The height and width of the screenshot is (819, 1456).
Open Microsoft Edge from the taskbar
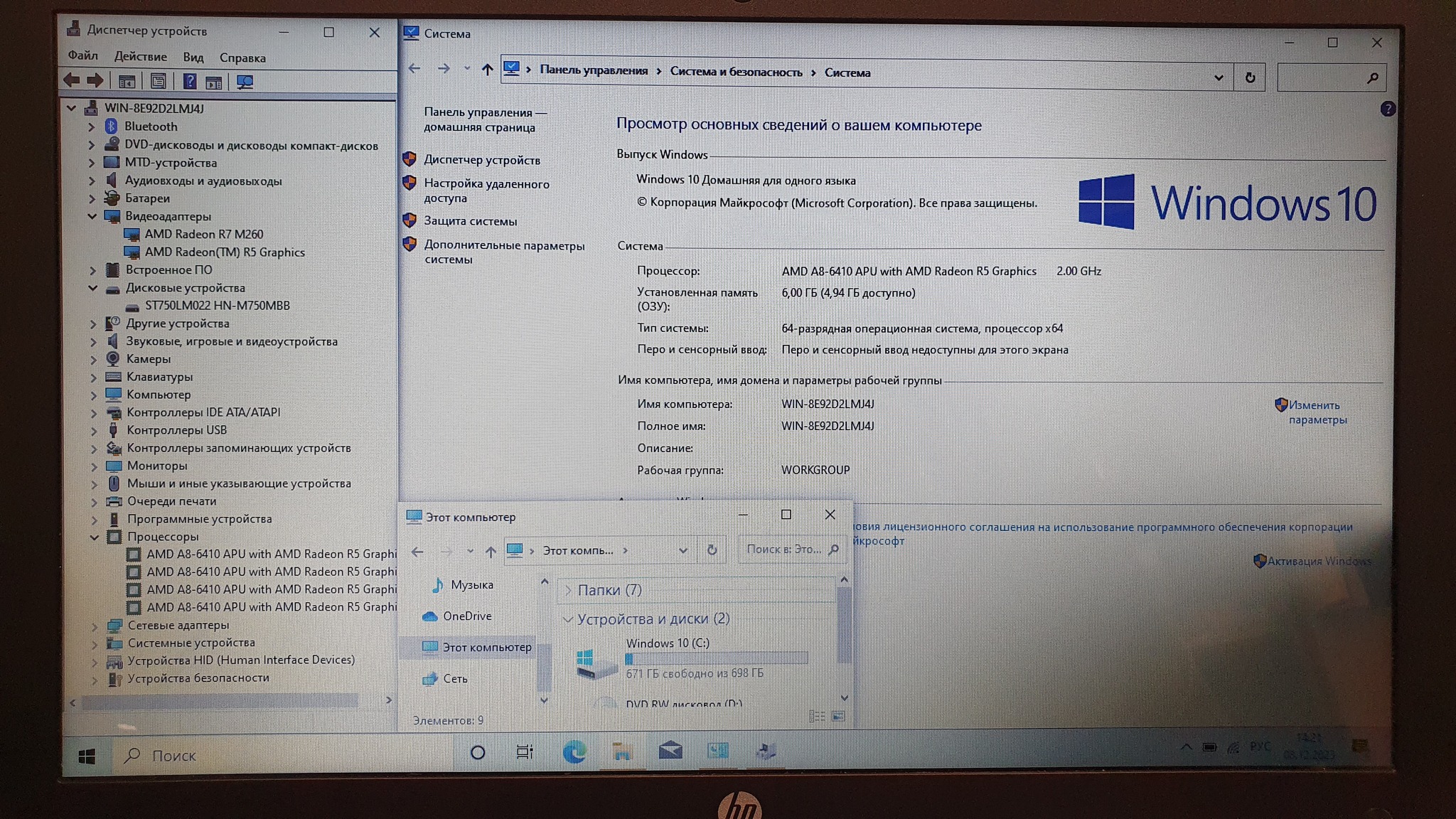(574, 751)
